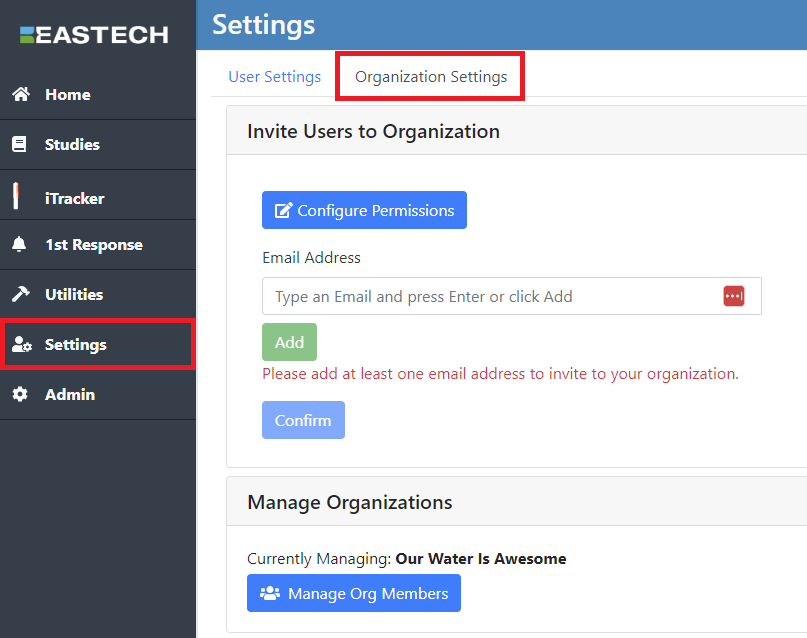This screenshot has height=638, width=807.
Task: Click the Home house icon in sidebar
Action: coord(20,95)
